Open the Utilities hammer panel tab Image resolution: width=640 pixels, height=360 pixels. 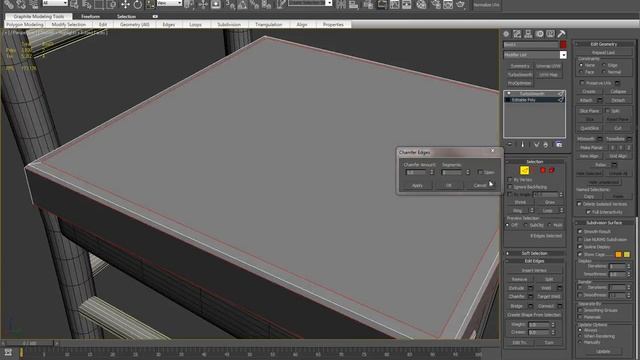561,34
